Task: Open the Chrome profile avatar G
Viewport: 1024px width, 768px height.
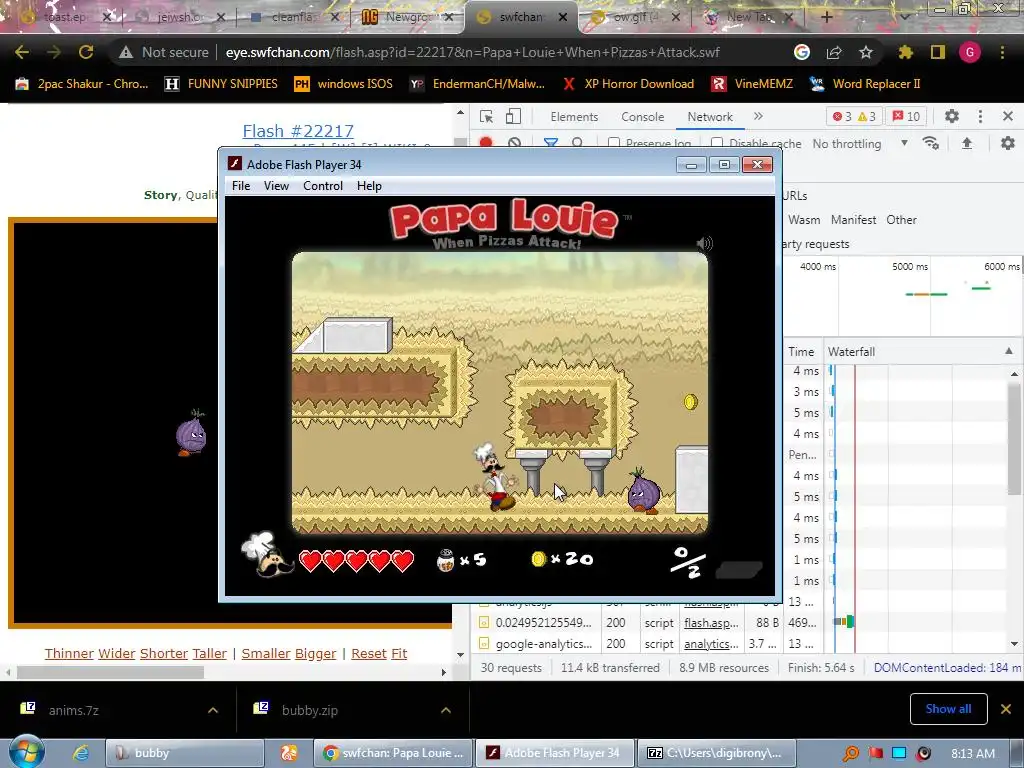Action: pos(969,52)
